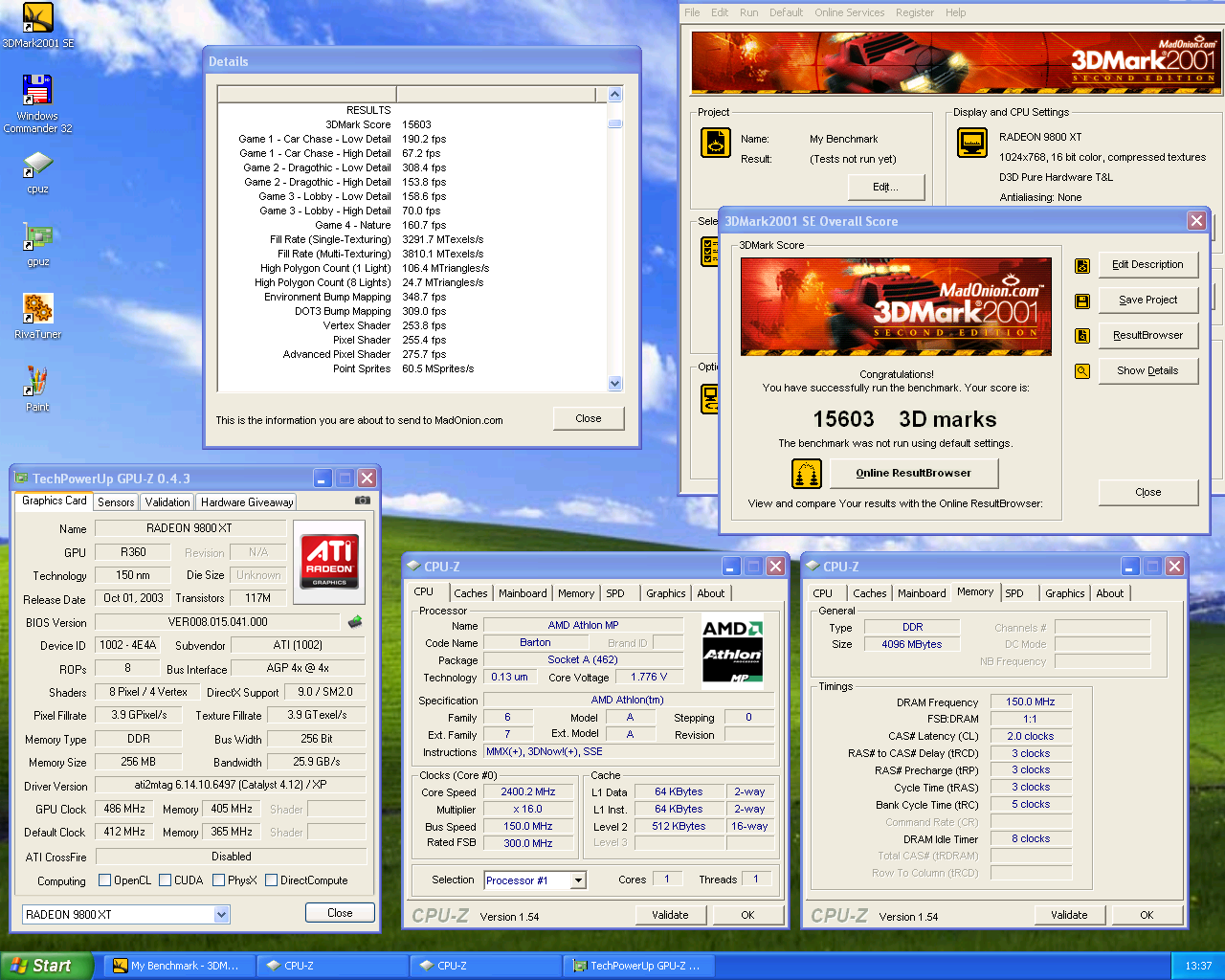Open the Online Services menu
This screenshot has width=1225, height=980.
pyautogui.click(x=850, y=12)
